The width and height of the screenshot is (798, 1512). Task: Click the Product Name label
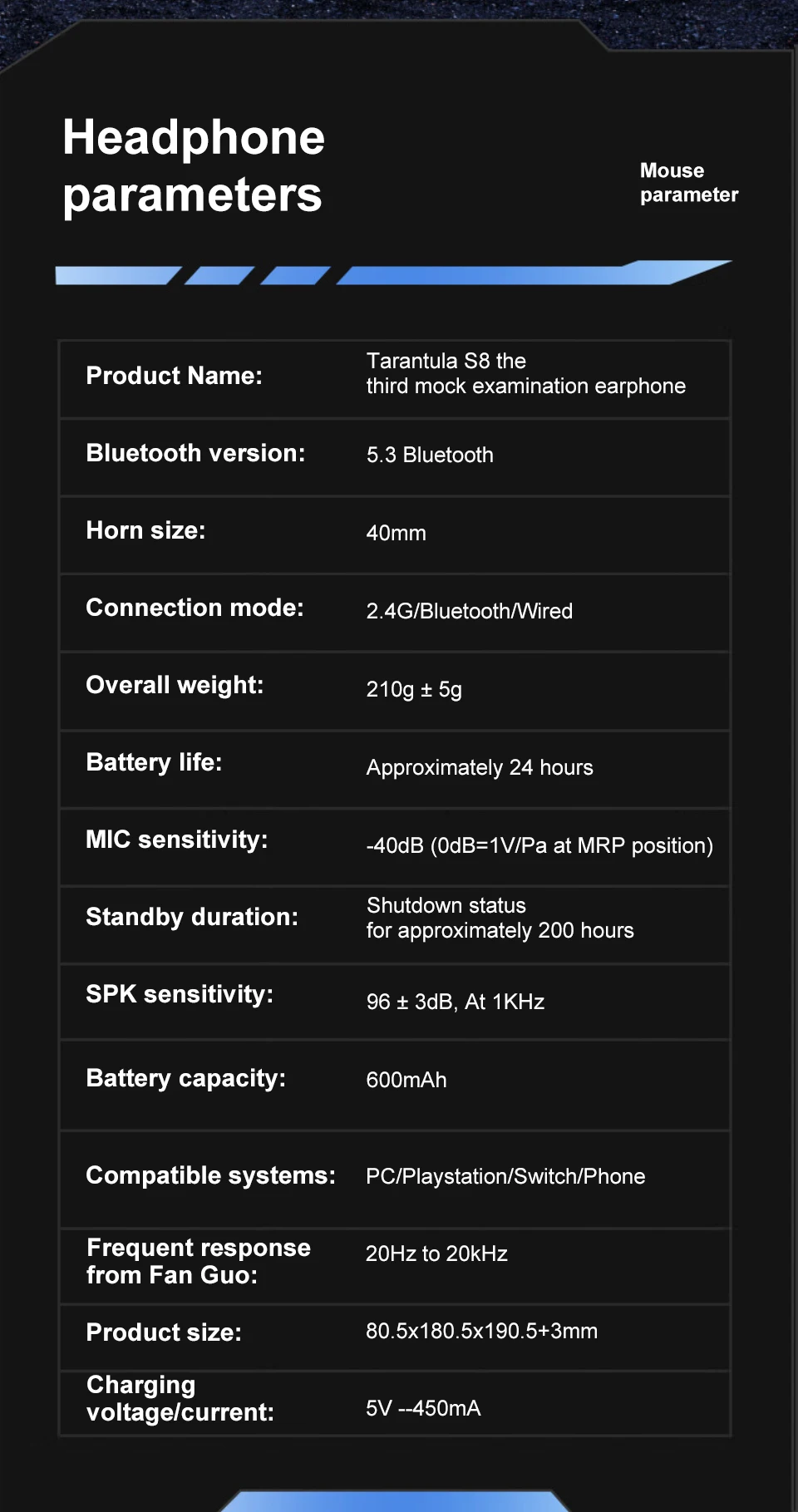pos(174,376)
